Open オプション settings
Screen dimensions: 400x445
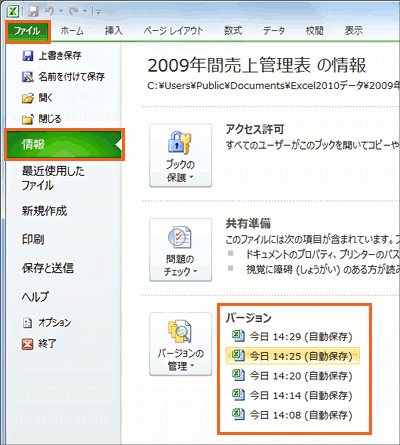[47, 323]
